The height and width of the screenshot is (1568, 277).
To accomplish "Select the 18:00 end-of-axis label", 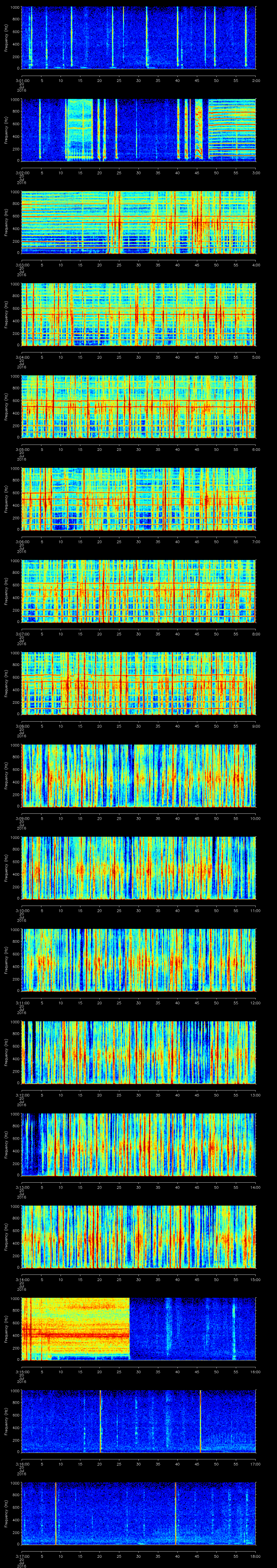I will tap(255, 1556).
